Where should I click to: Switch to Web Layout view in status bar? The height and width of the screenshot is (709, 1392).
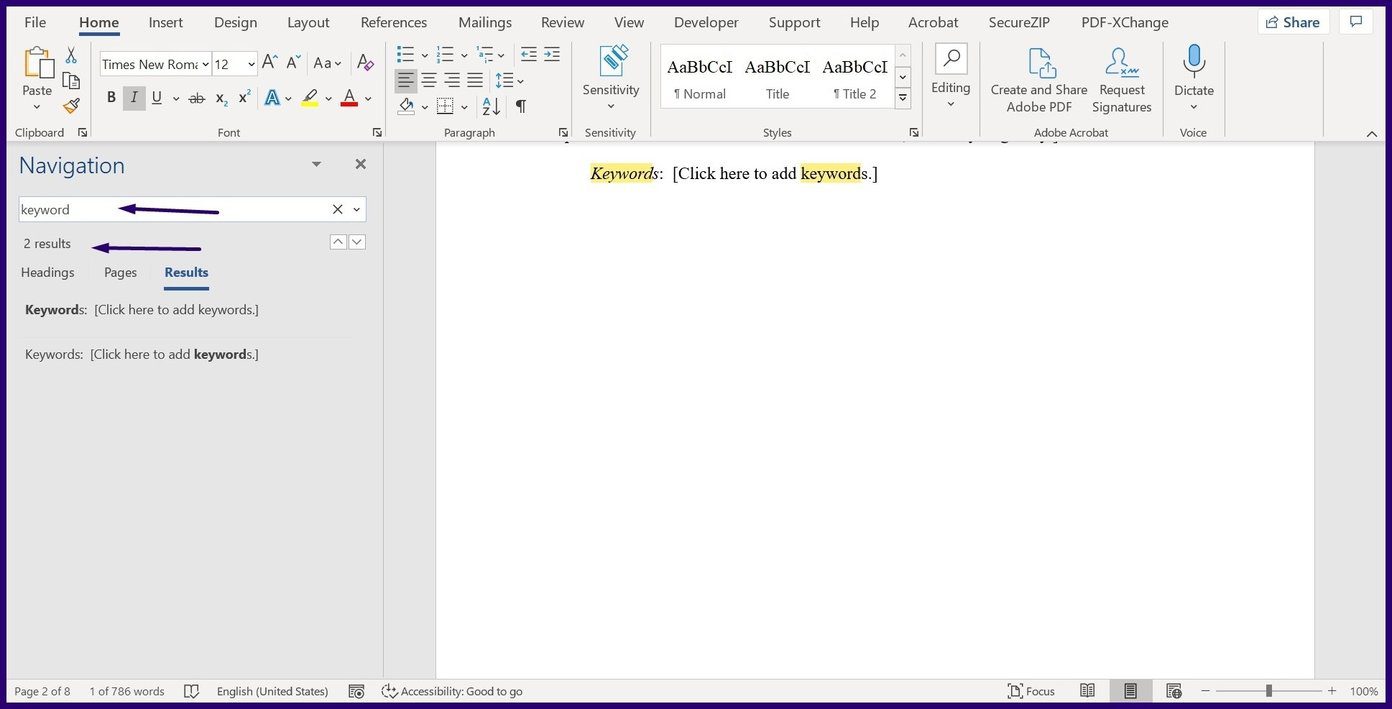point(1174,691)
